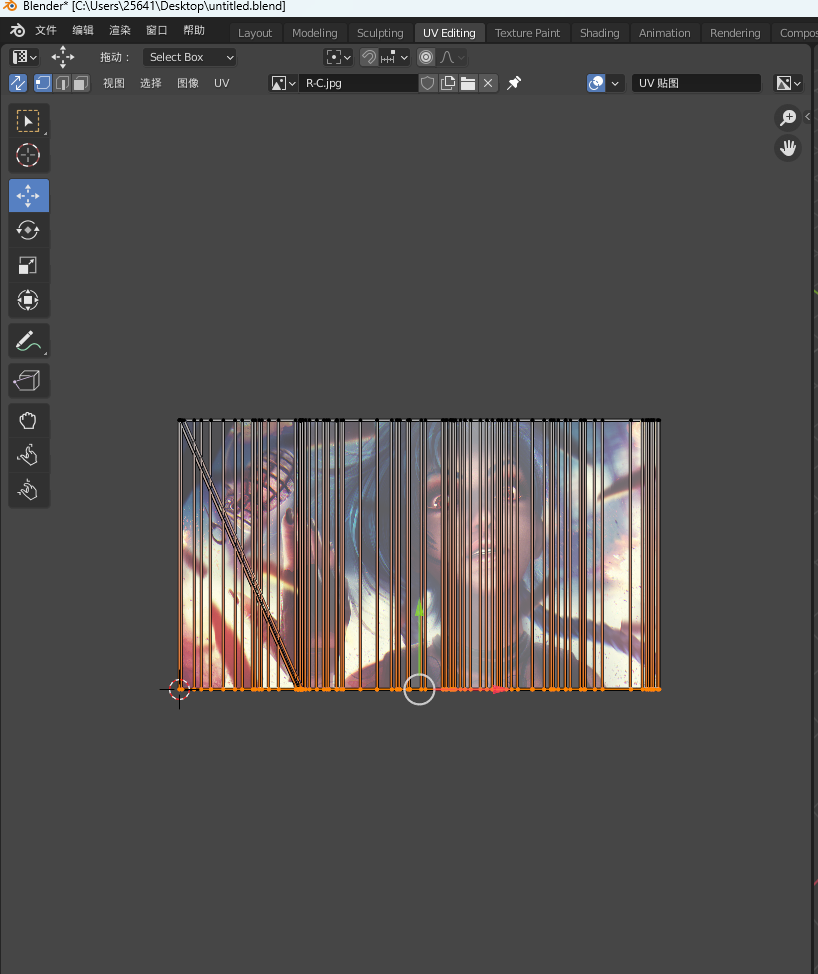818x974 pixels.
Task: Activate the Rotate tool
Action: pyautogui.click(x=29, y=230)
